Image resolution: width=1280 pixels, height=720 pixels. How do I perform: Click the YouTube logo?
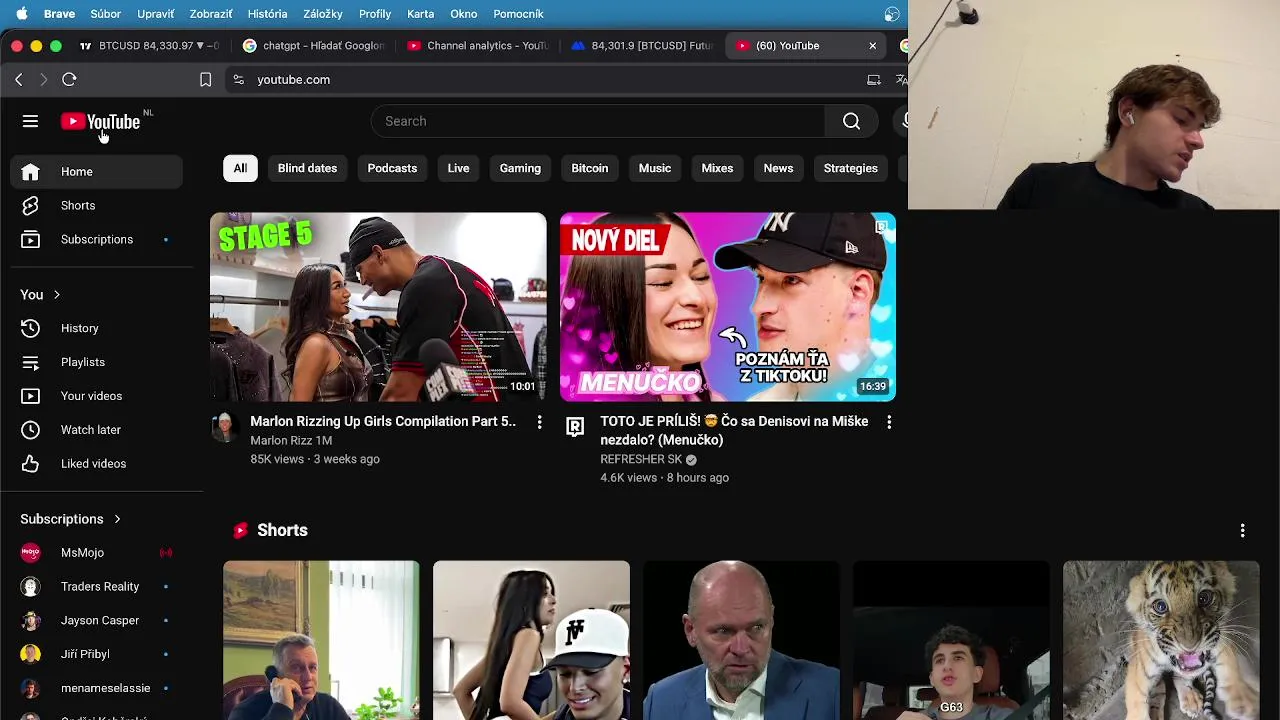coord(100,122)
